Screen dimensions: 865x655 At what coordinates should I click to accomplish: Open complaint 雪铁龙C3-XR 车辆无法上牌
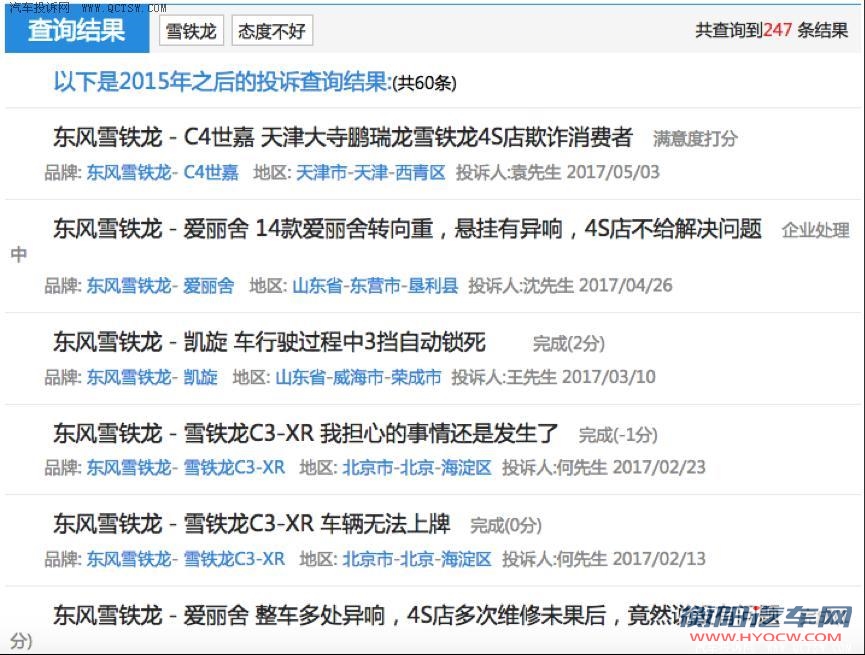(252, 524)
